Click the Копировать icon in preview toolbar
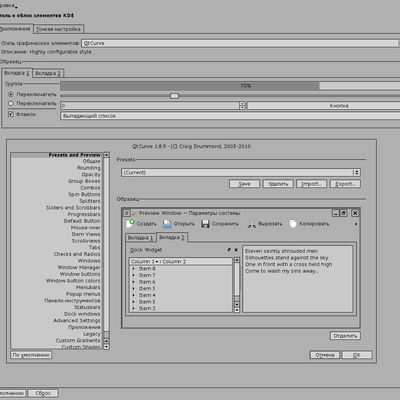The image size is (400, 400). 293,224
